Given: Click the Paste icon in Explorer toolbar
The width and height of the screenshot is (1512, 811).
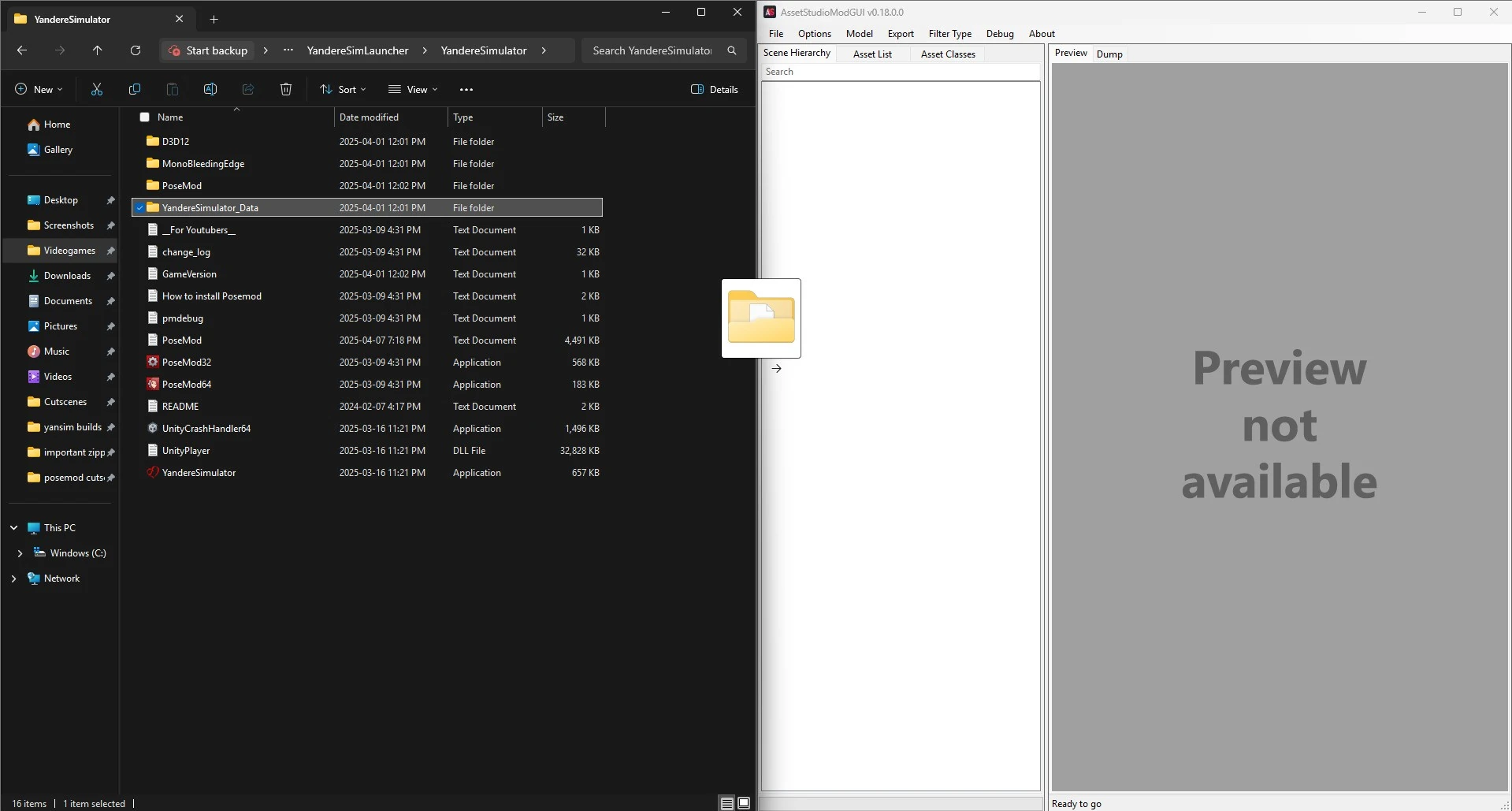Looking at the screenshot, I should click(173, 90).
